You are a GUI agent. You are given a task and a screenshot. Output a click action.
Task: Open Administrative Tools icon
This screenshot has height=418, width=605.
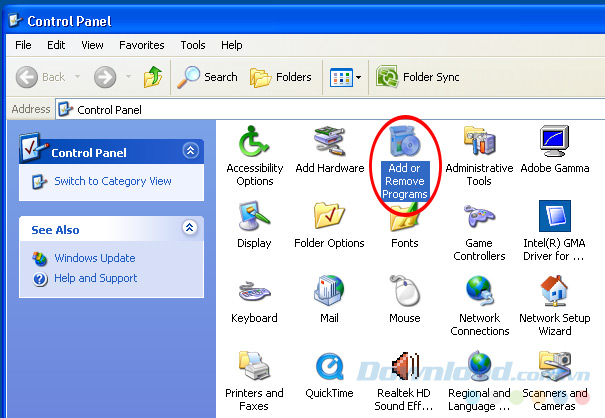479,141
